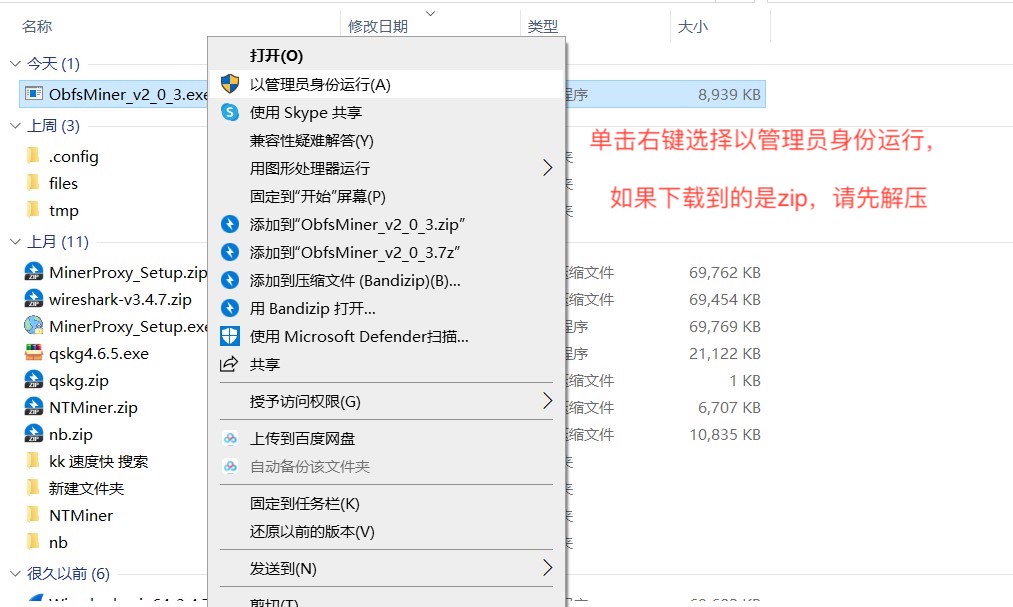This screenshot has width=1013, height=607.
Task: Click the MinerProxy_Setup.exe installer icon
Action: coord(33,326)
